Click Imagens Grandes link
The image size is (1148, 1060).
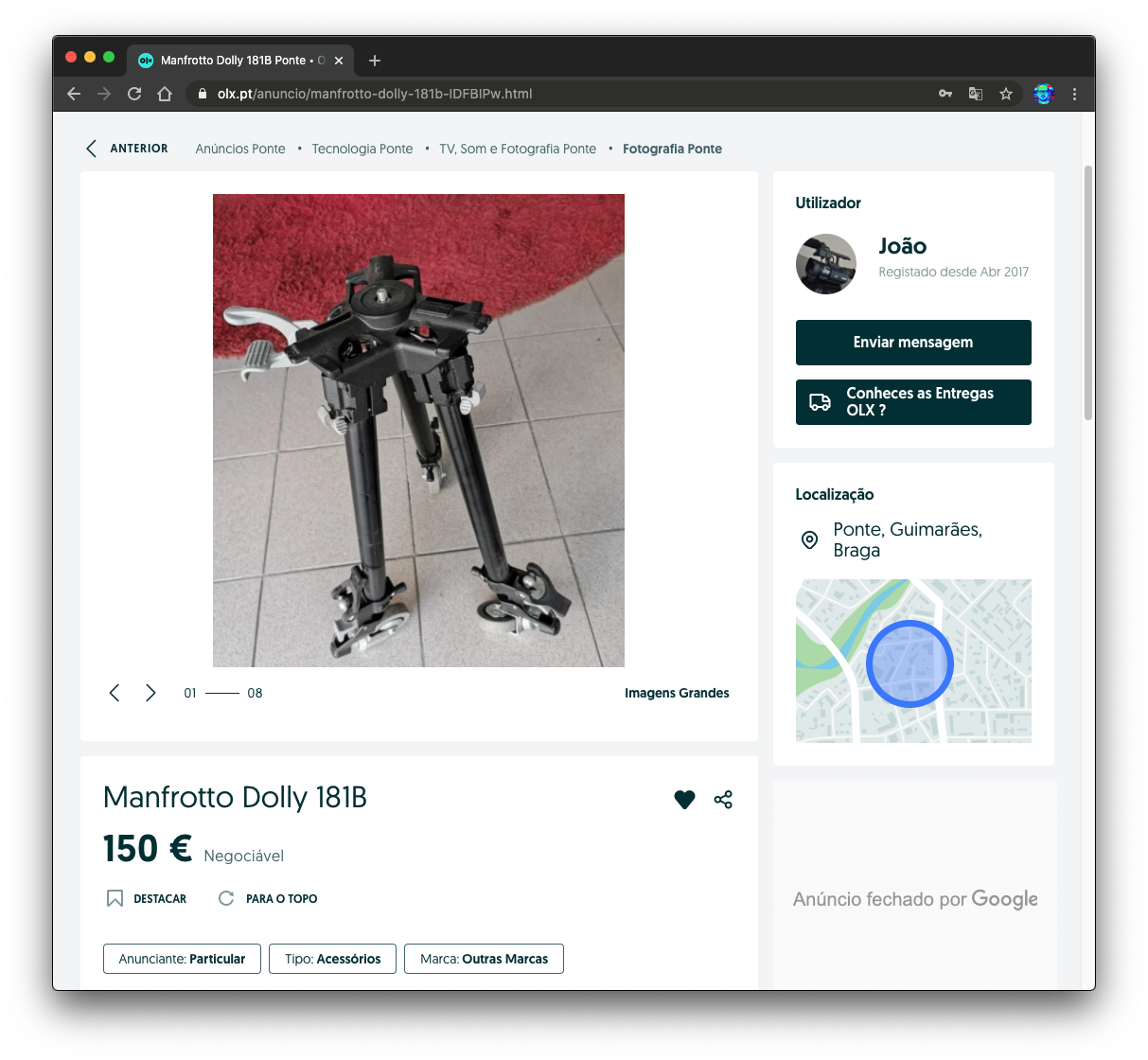677,693
